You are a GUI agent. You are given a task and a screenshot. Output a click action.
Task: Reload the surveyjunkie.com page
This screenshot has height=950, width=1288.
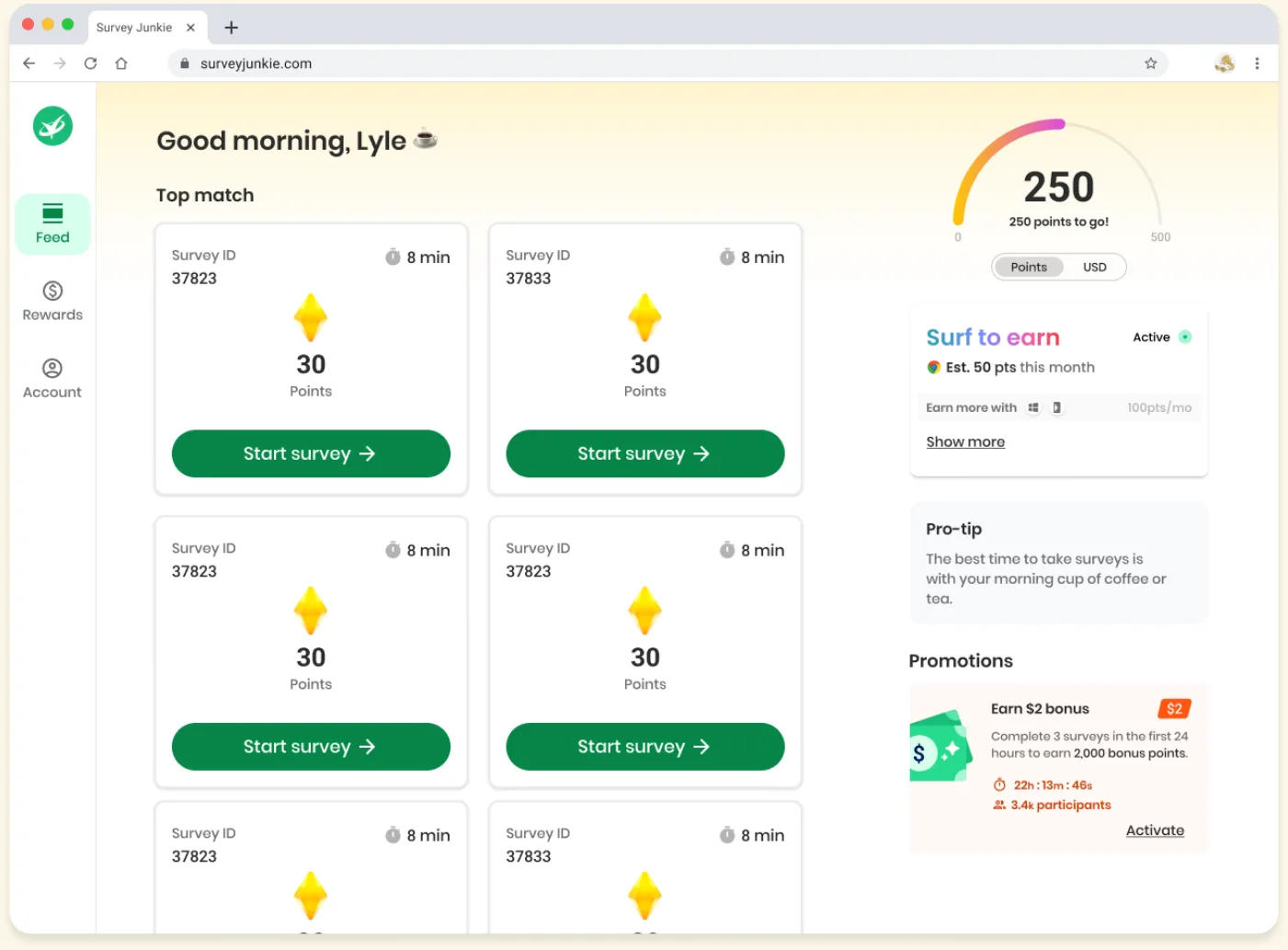tap(90, 63)
